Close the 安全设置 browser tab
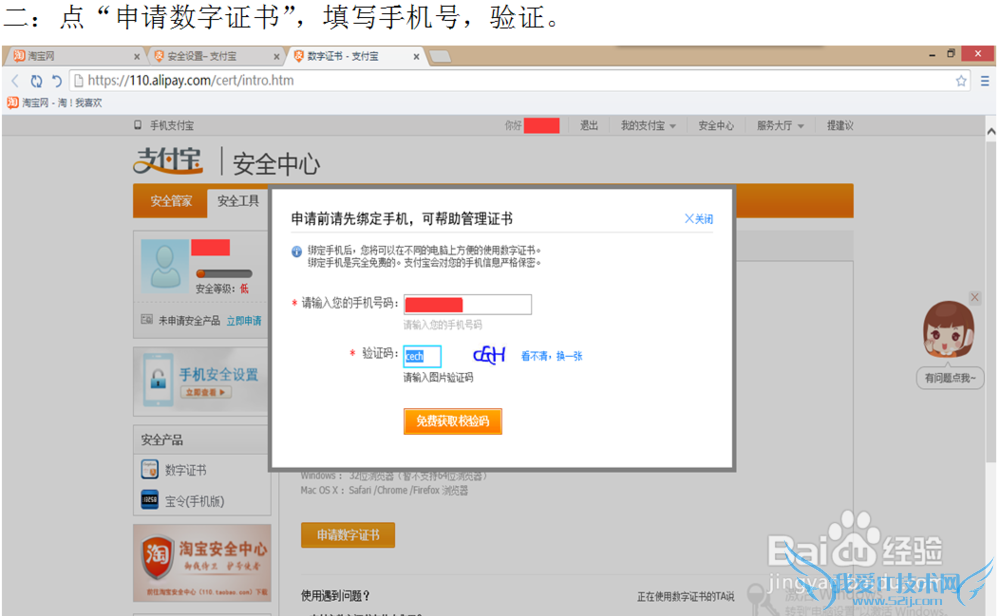The width and height of the screenshot is (1000, 616). click(276, 57)
